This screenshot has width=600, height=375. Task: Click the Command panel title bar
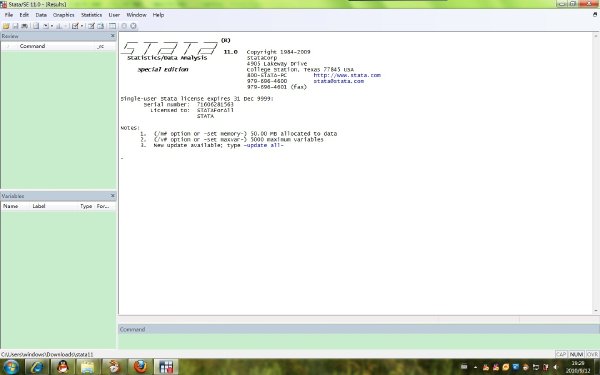pyautogui.click(x=359, y=329)
